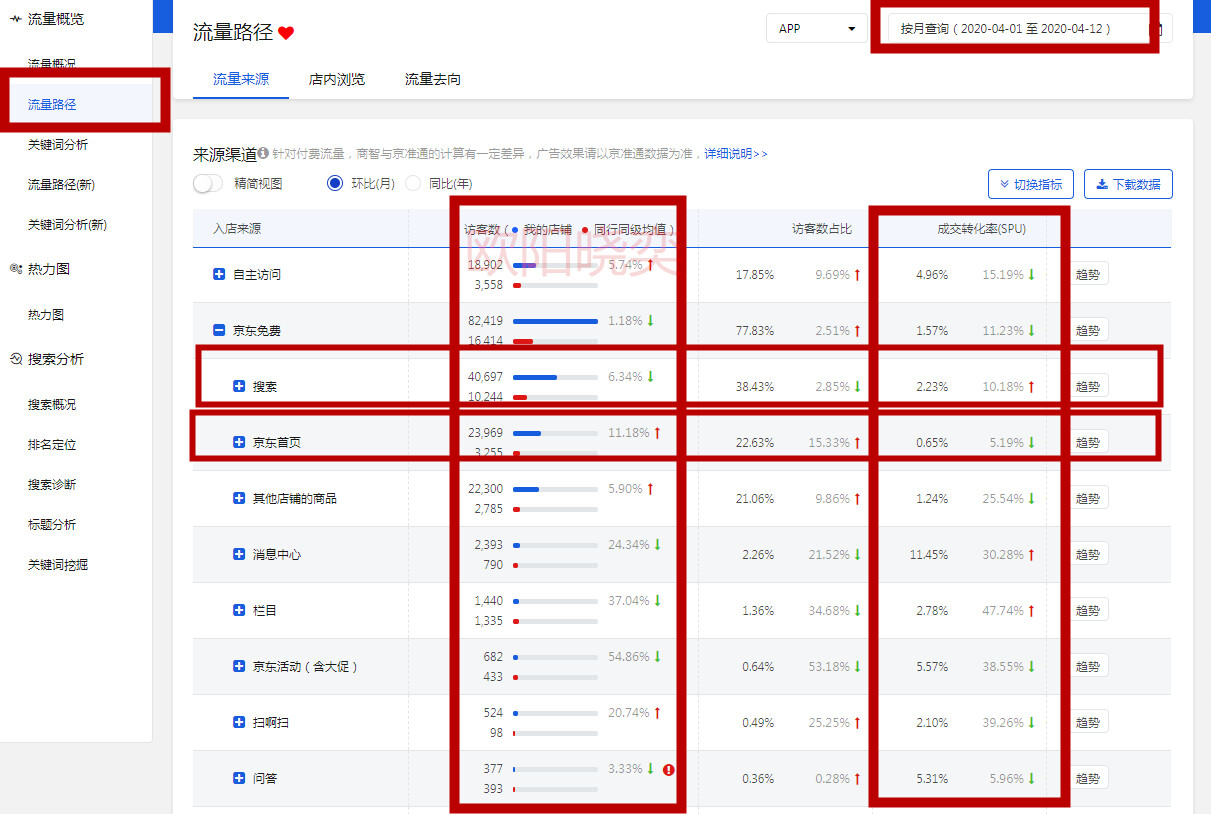Click the blue visitor bar for 京东免费
The height and width of the screenshot is (814, 1211).
555,321
